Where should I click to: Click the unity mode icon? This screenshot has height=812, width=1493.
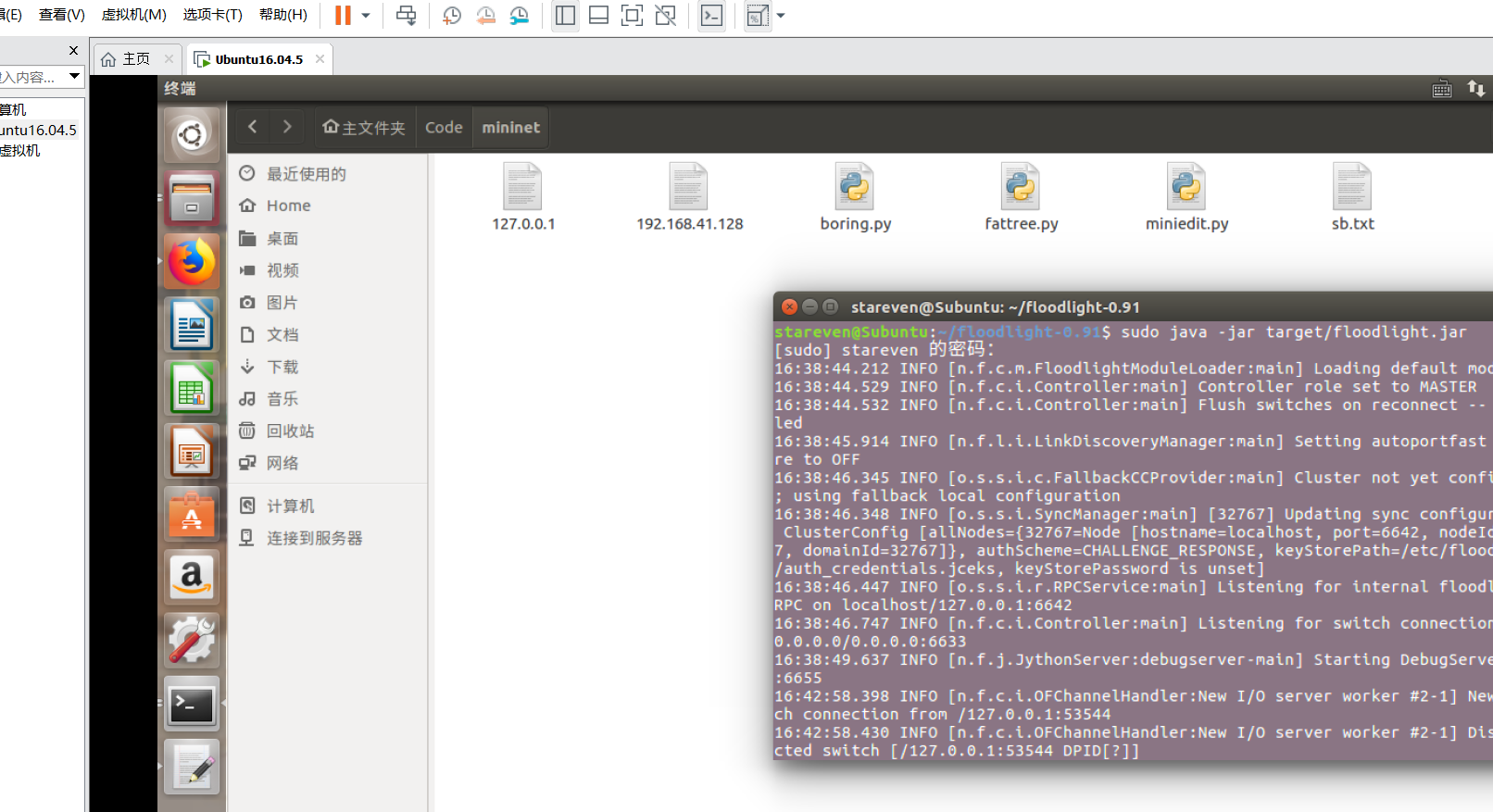[x=665, y=16]
